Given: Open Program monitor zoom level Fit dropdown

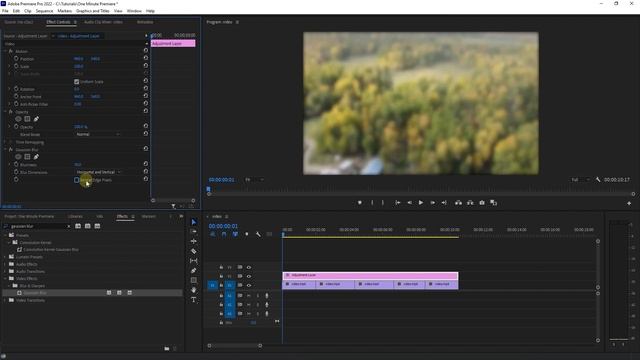Looking at the screenshot, I should (254, 180).
